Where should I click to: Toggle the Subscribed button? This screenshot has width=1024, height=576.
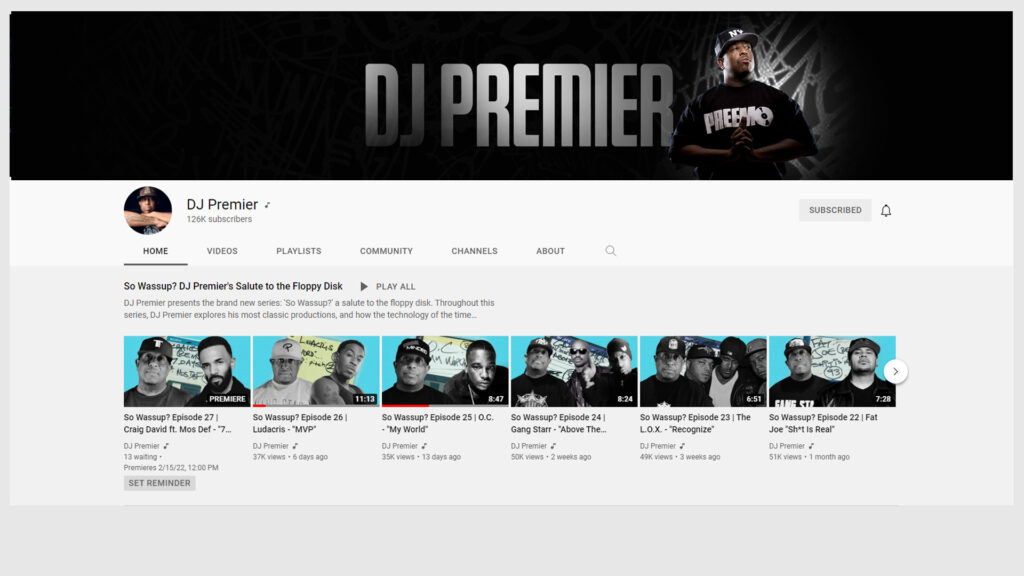click(834, 210)
